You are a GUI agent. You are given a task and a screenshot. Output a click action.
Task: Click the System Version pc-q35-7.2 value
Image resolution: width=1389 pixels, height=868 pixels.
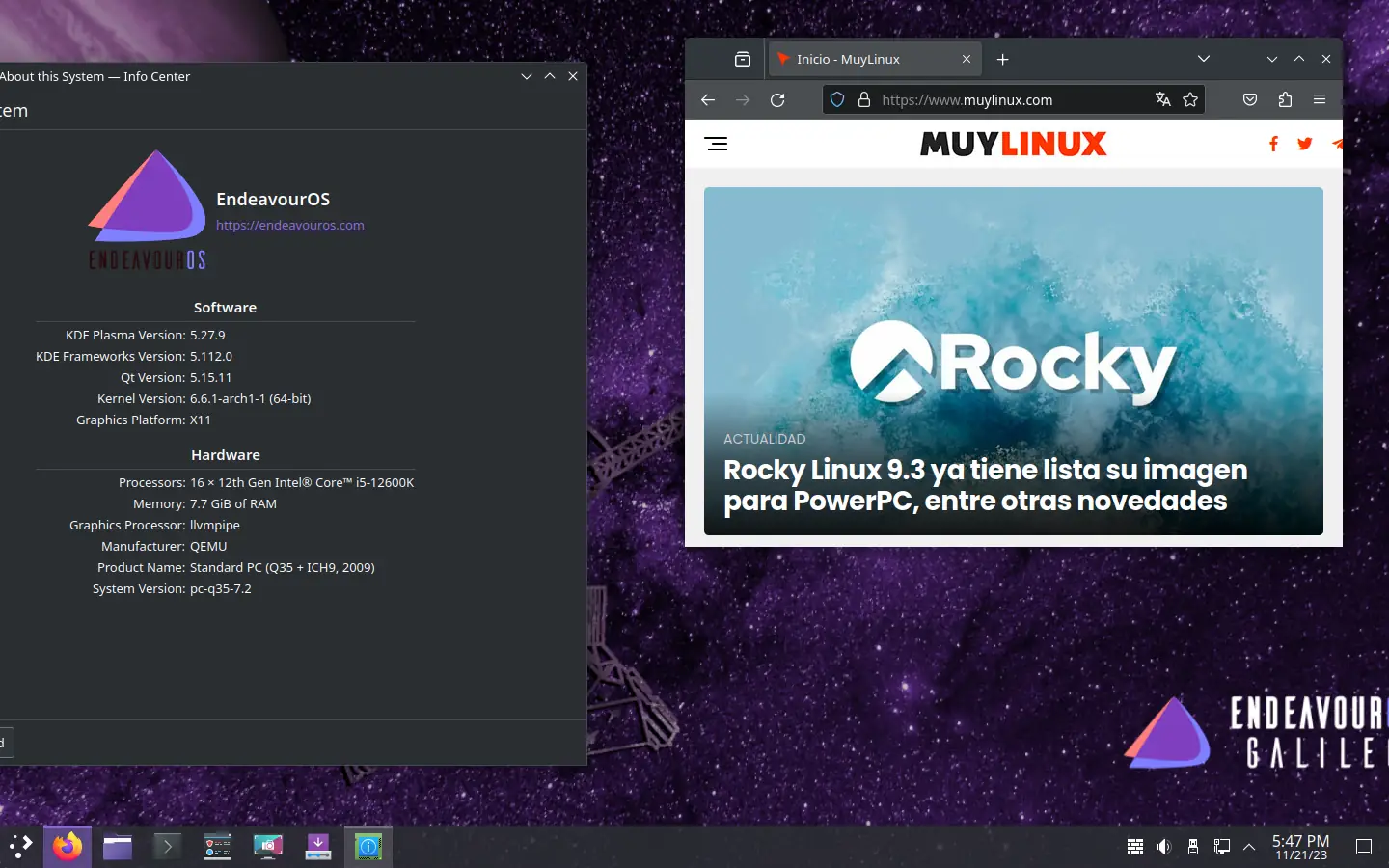click(x=221, y=588)
